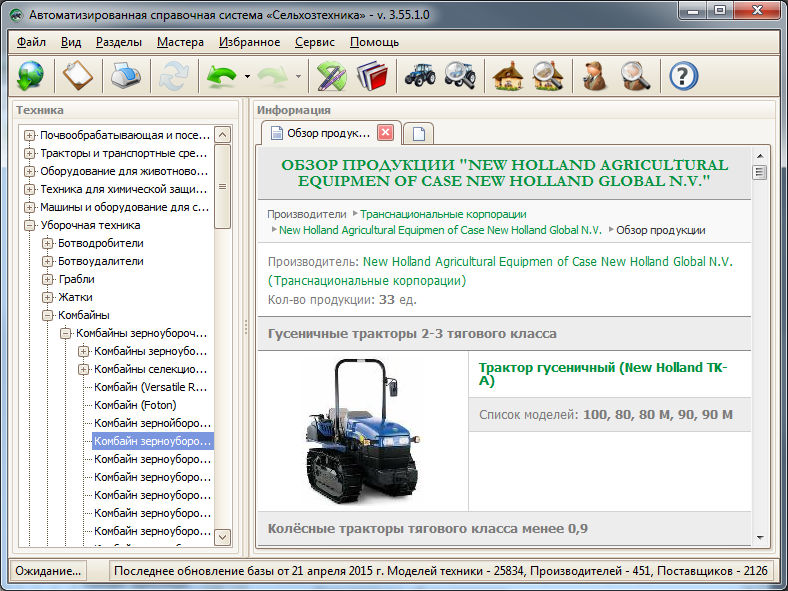Expand the Почвообрабатывающая и посе… tree node
The width and height of the screenshot is (788, 591).
(30, 135)
